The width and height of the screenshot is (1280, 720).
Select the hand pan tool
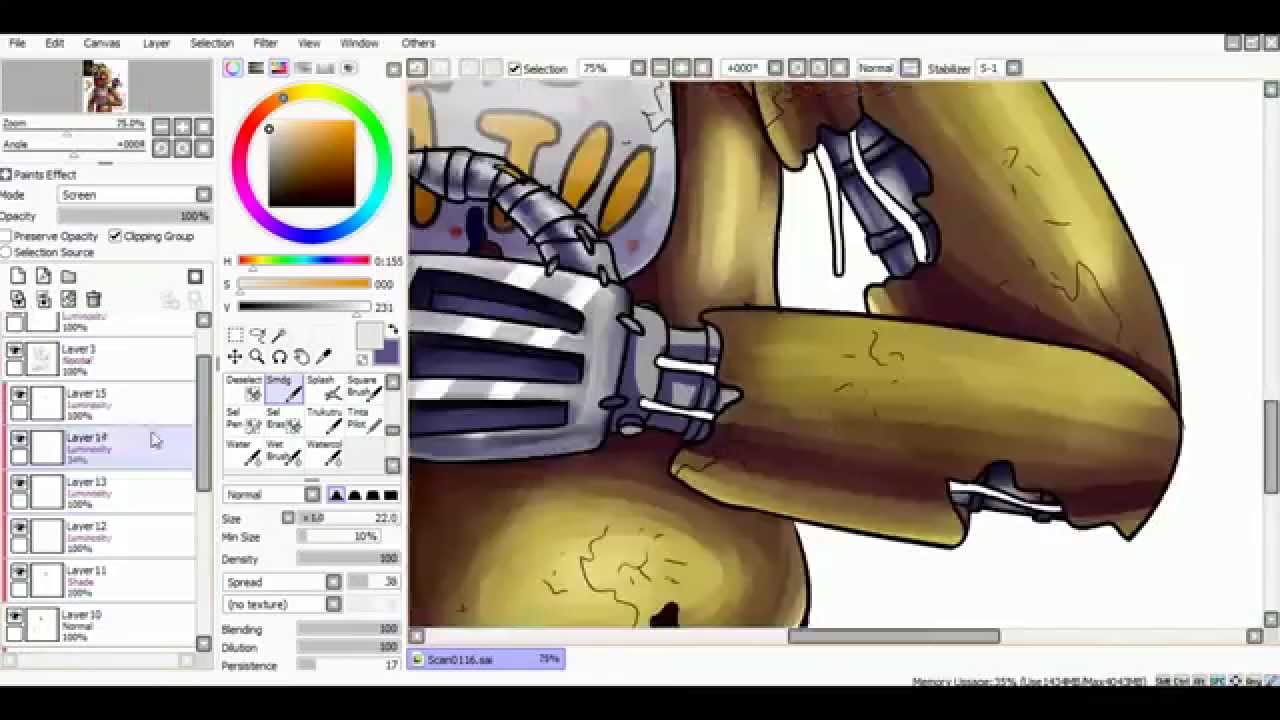click(301, 357)
